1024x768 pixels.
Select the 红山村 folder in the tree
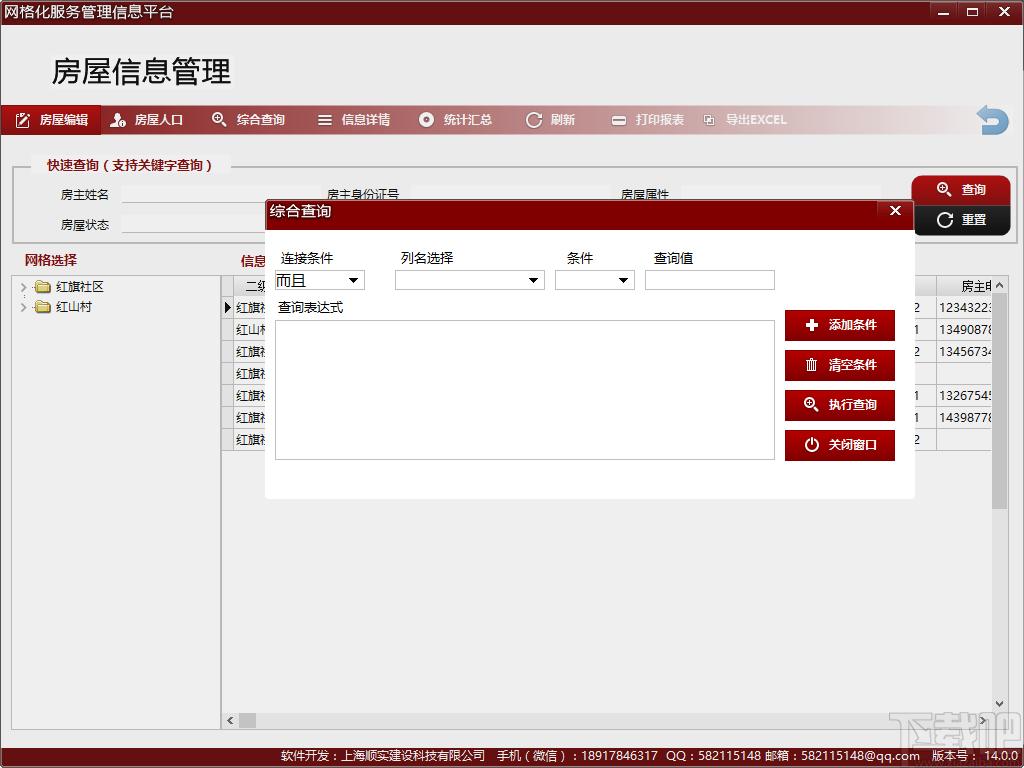coord(63,307)
